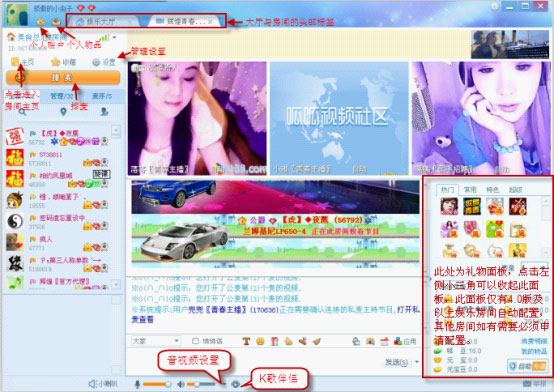
Task: Open the emoji smiley picker
Action: click(x=260, y=341)
